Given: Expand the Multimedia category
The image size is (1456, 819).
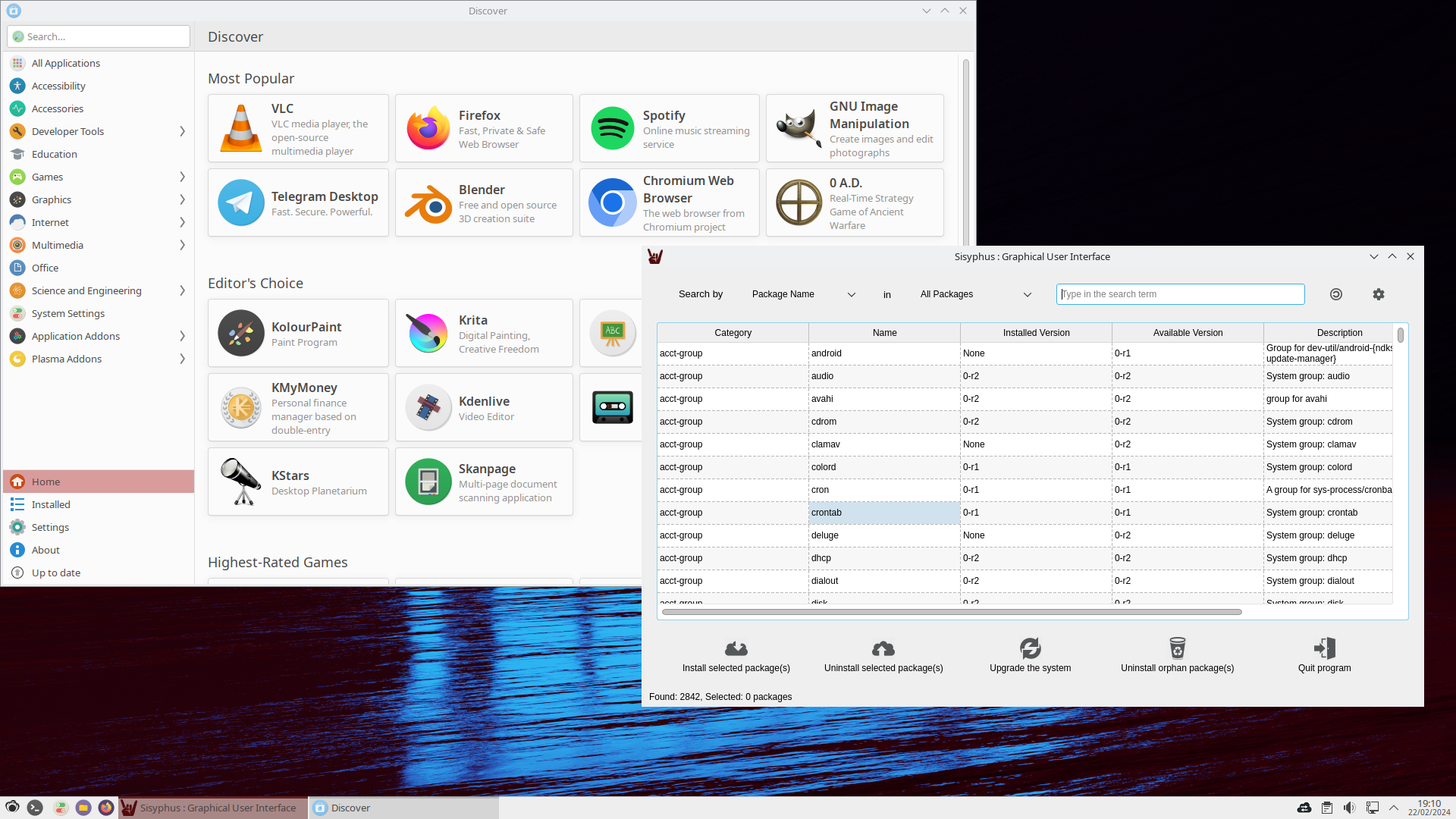Looking at the screenshot, I should coord(182,245).
